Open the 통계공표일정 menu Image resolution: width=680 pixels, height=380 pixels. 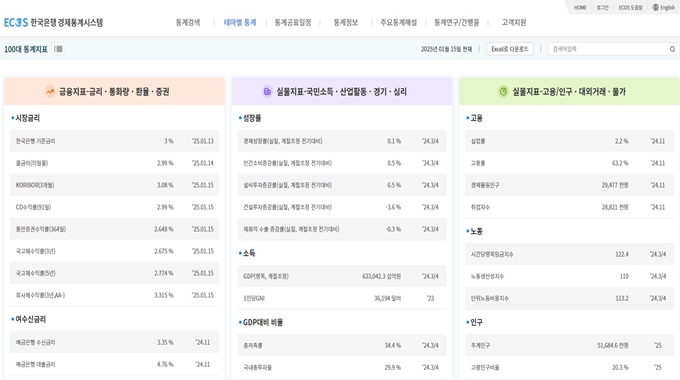tap(293, 23)
